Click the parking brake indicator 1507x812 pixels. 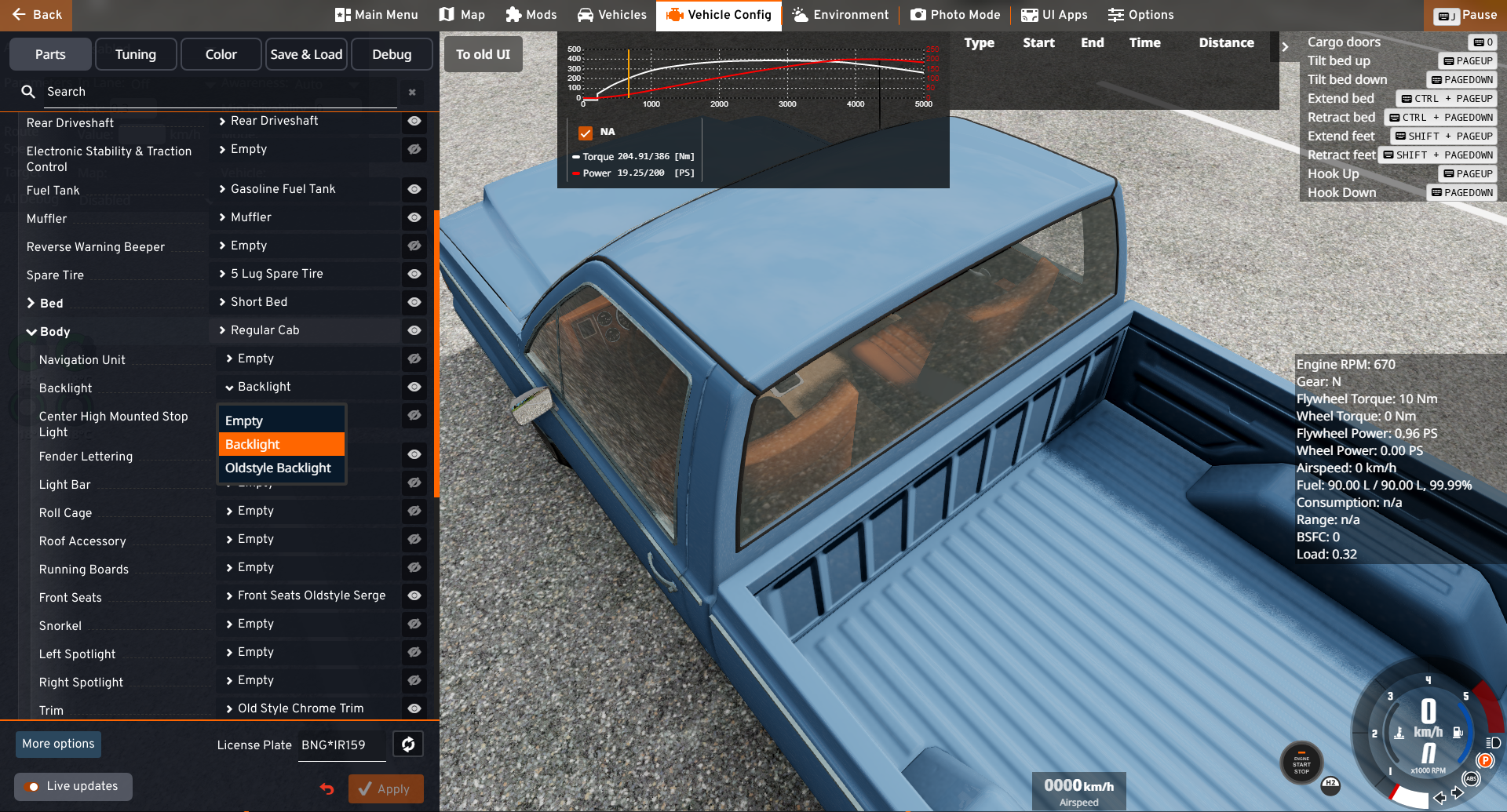[x=1484, y=760]
